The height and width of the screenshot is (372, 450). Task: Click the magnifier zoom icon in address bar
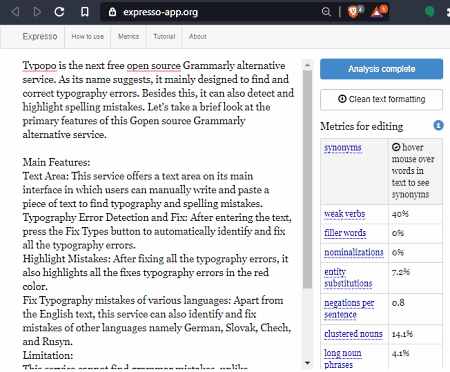click(x=326, y=12)
